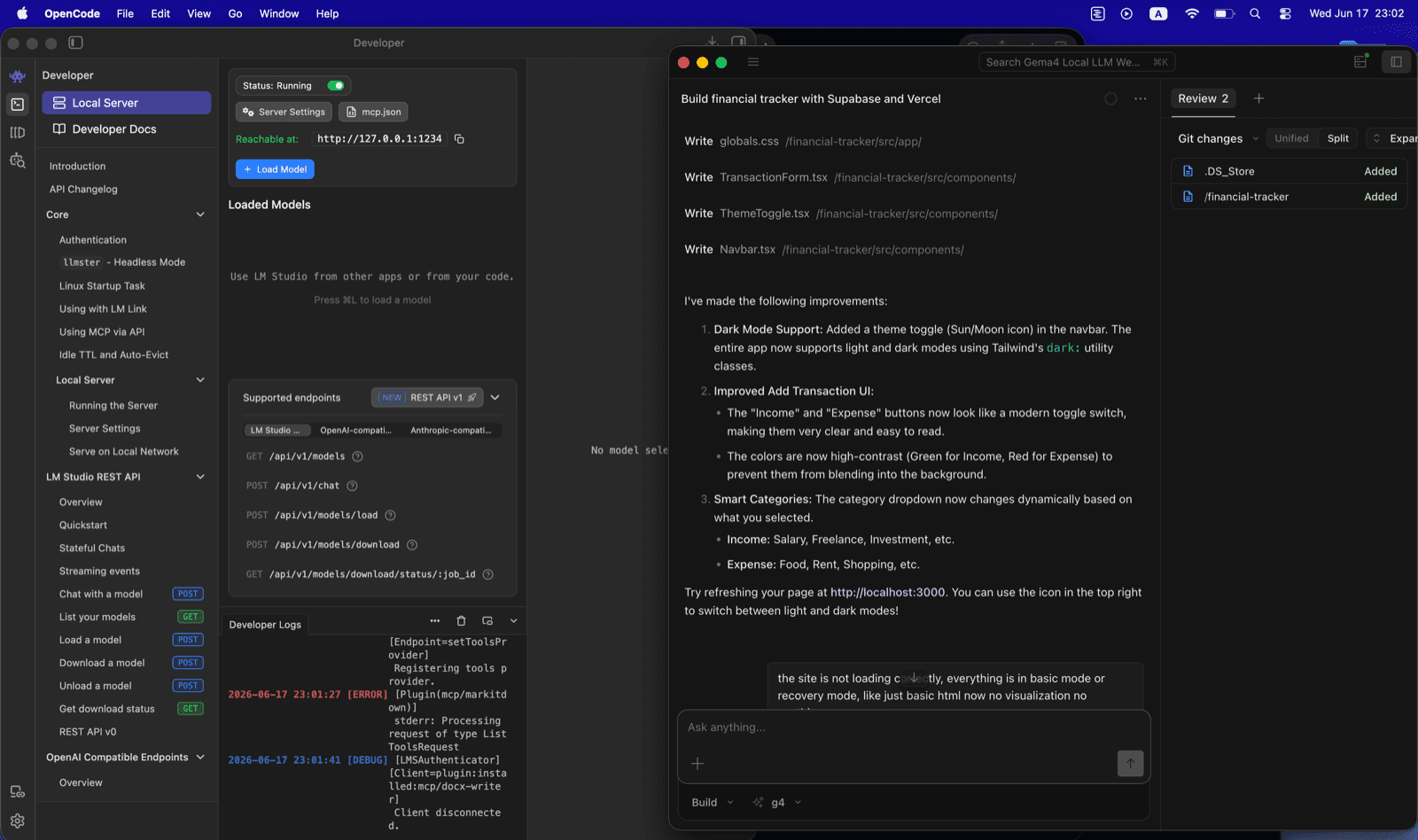Clear Developer Logs with trash icon
The height and width of the screenshot is (840, 1418).
(461, 621)
